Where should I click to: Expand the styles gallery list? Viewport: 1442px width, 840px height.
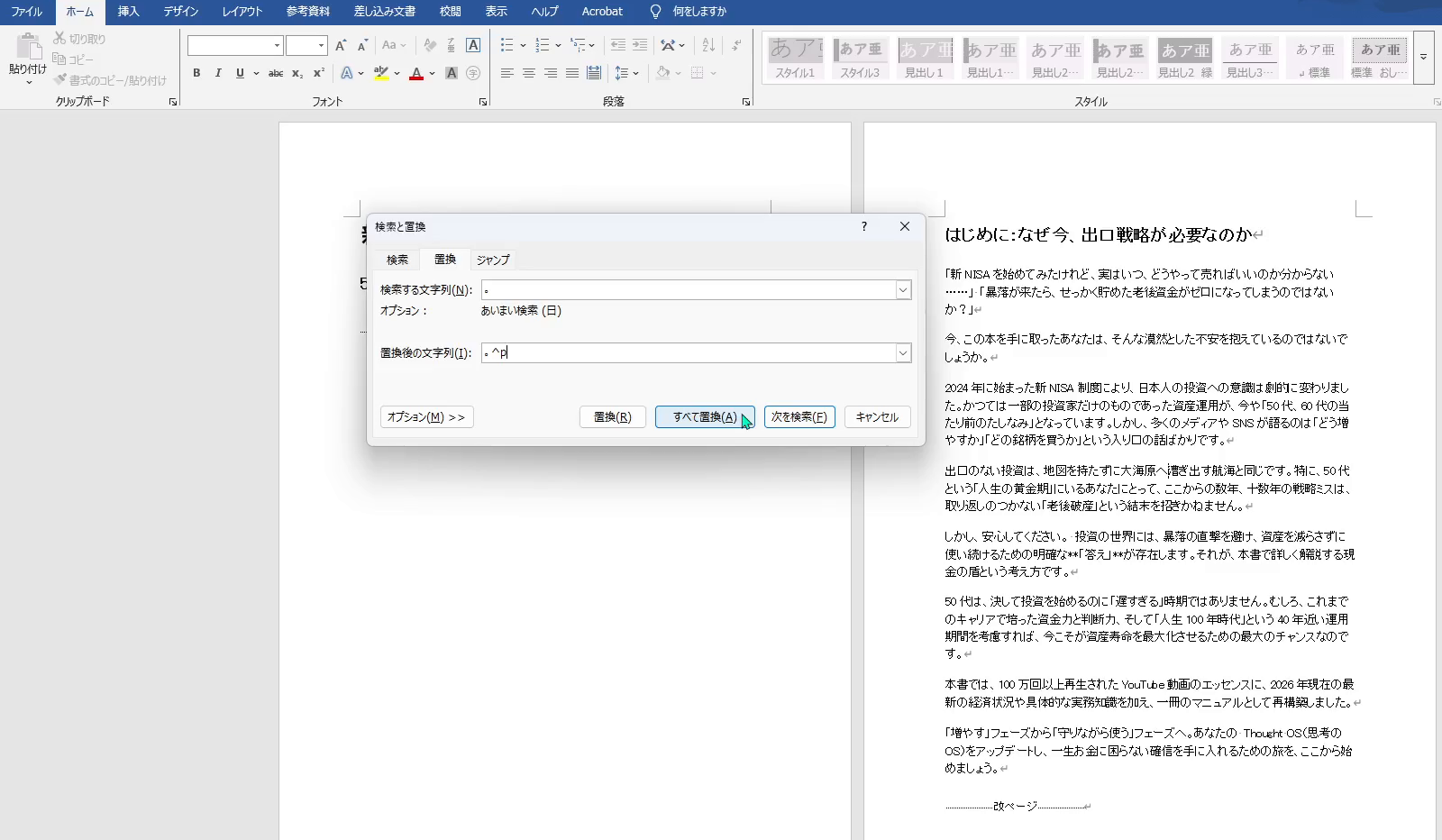(x=1423, y=57)
